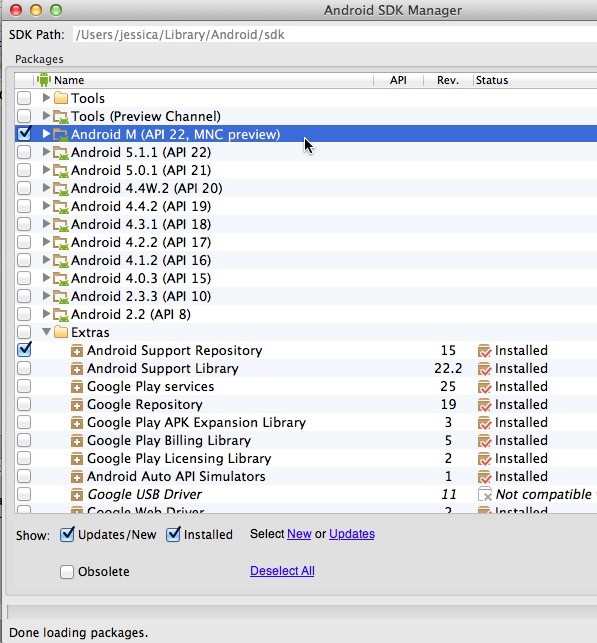This screenshot has width=597, height=643.
Task: Click the Android Support Repository package icon
Action: [77, 351]
